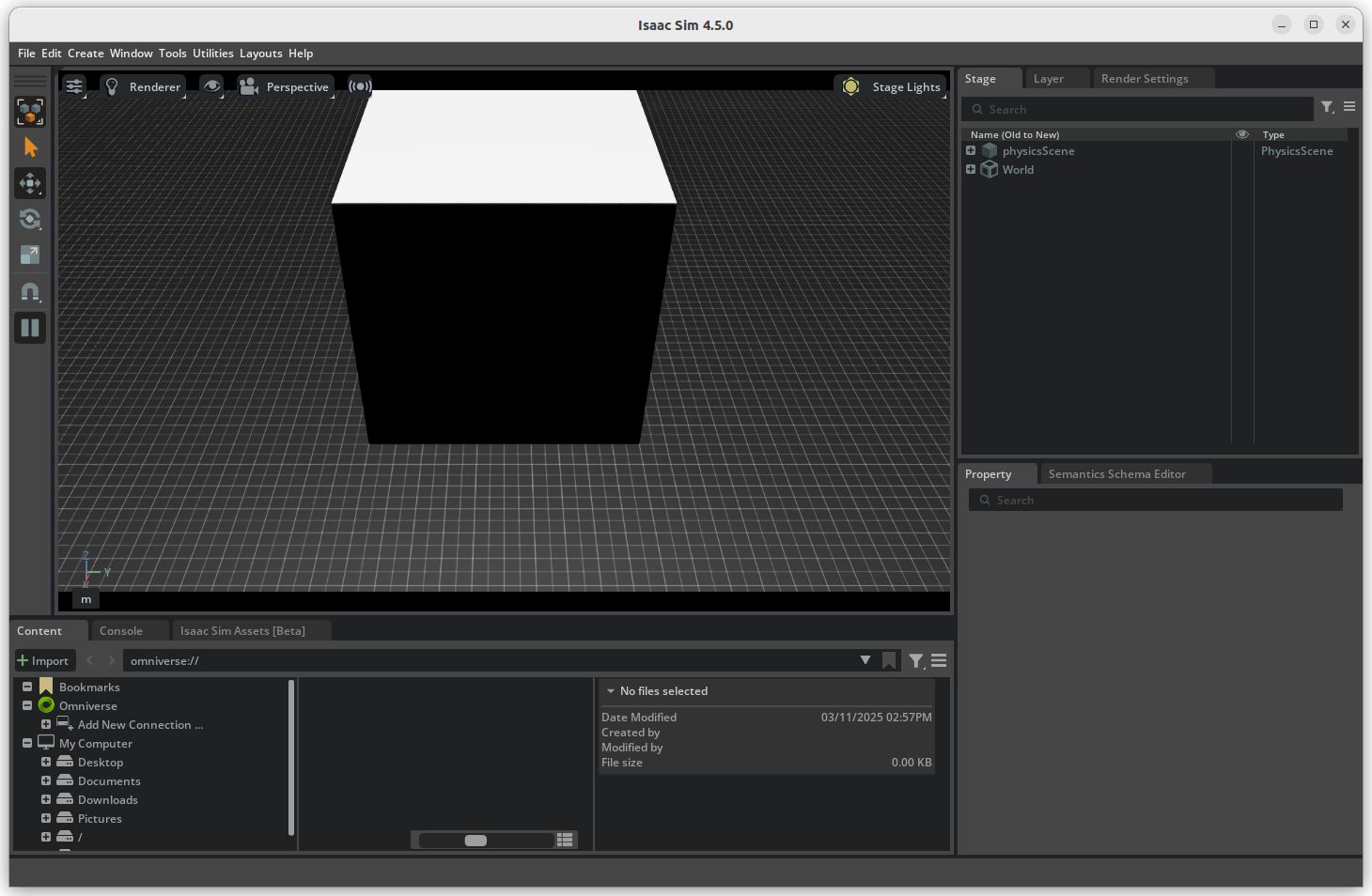Click the Stage panel filter icon
The width and height of the screenshot is (1372, 896).
[1328, 108]
